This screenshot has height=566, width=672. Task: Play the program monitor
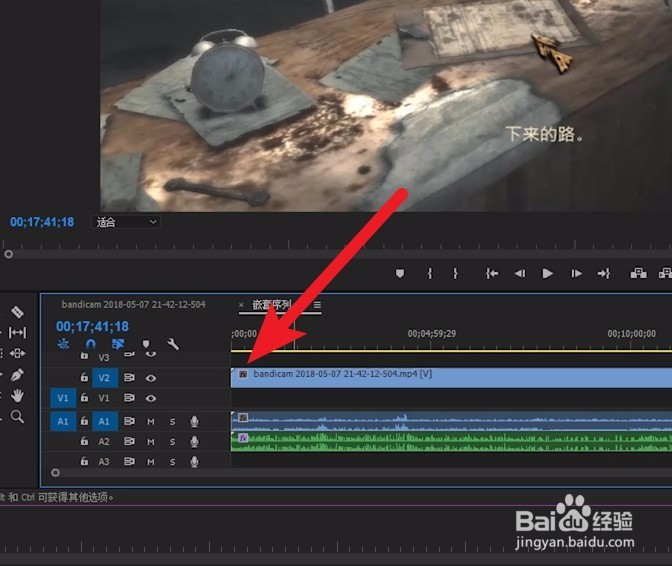(547, 273)
